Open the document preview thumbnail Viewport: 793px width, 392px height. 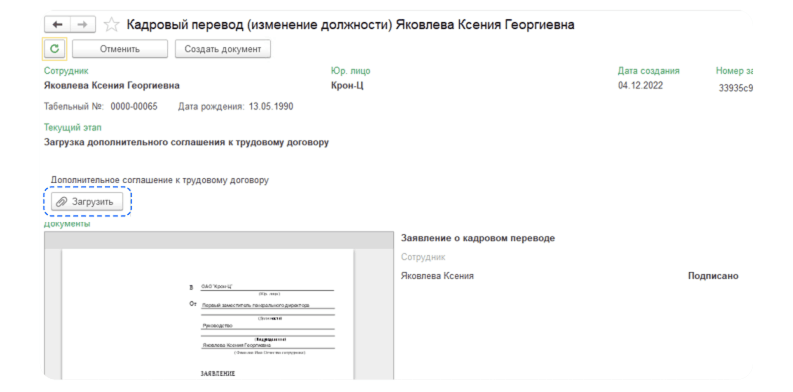(x=208, y=314)
